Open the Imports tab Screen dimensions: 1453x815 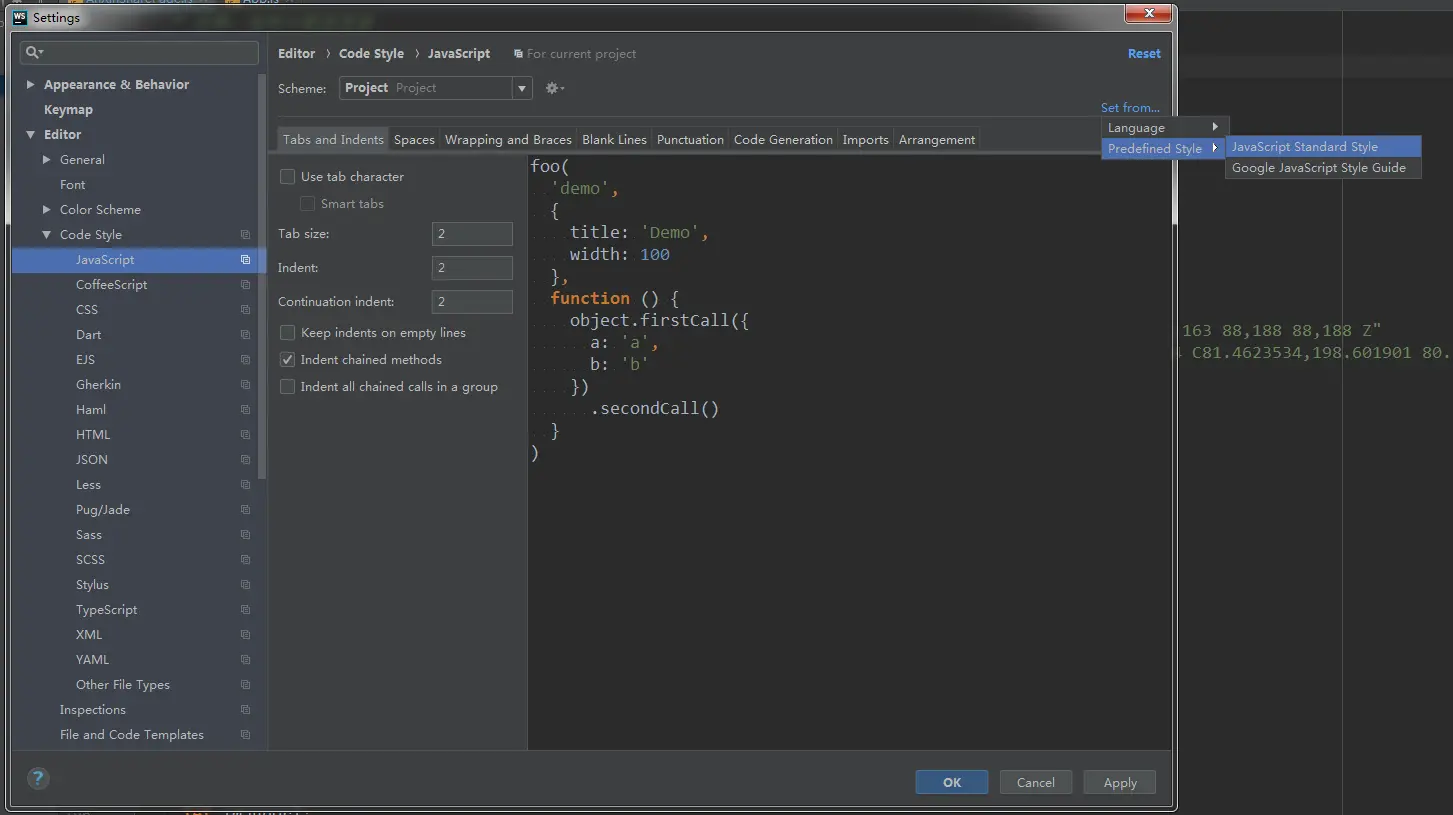[865, 140]
